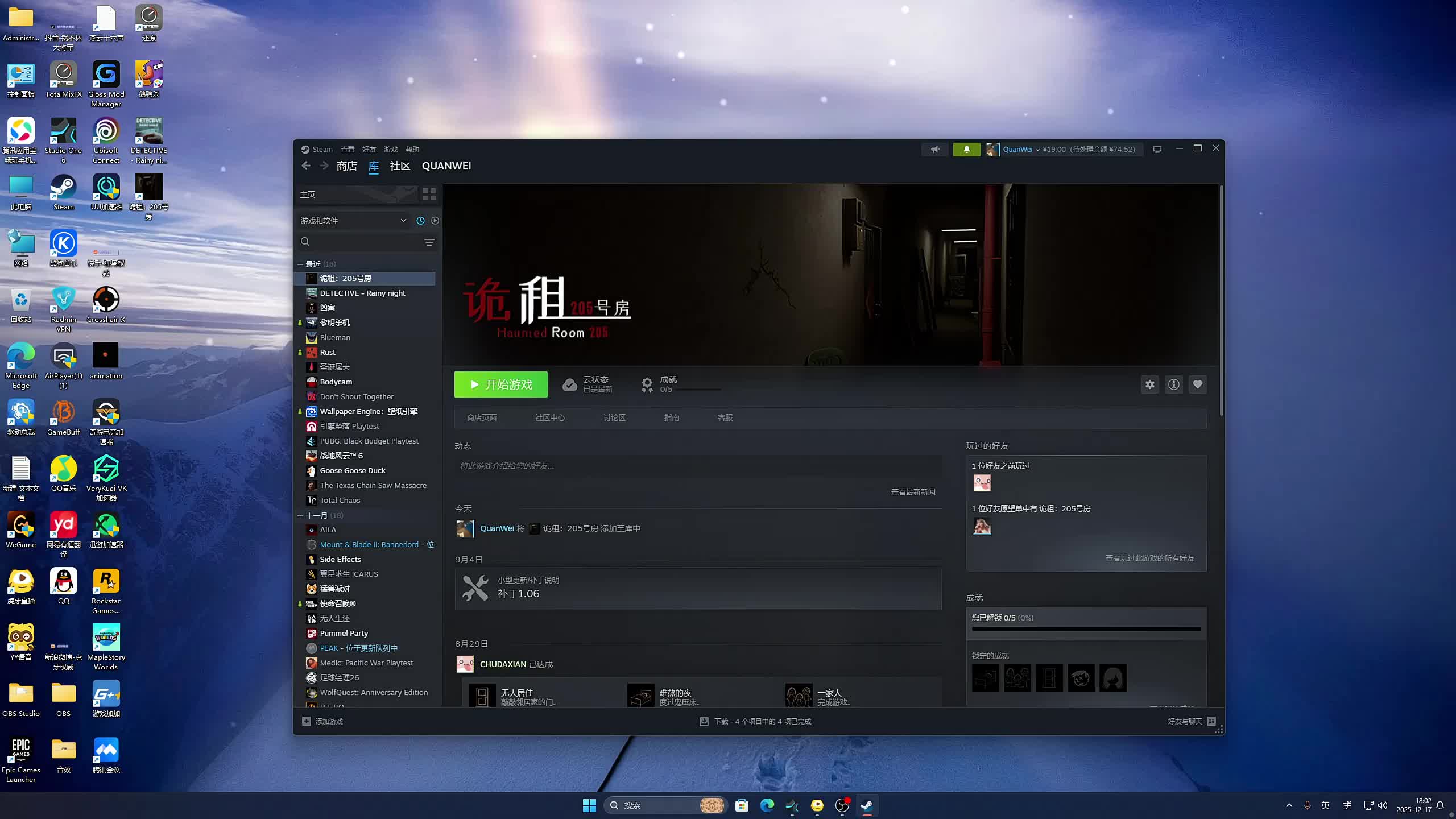Open the announcements megaphone icon
Screen dimensions: 1456x819
(935, 149)
